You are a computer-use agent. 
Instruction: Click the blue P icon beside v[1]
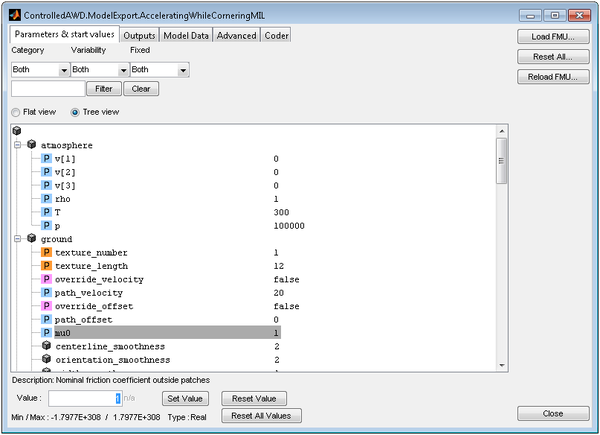click(46, 158)
